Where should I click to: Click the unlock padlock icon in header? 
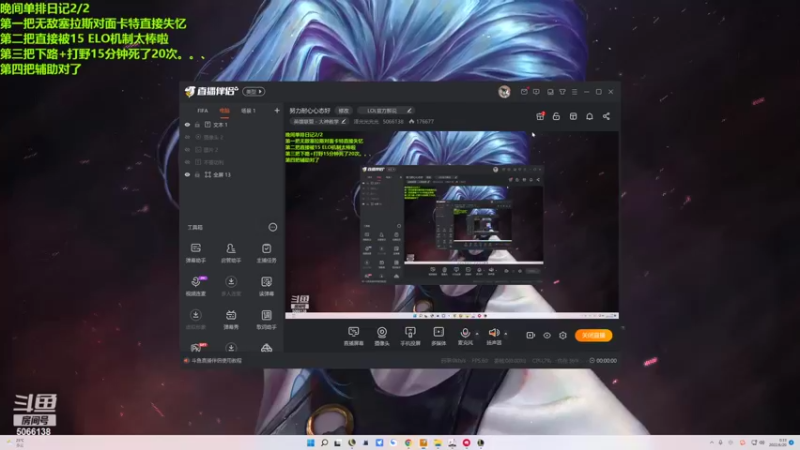[556, 116]
